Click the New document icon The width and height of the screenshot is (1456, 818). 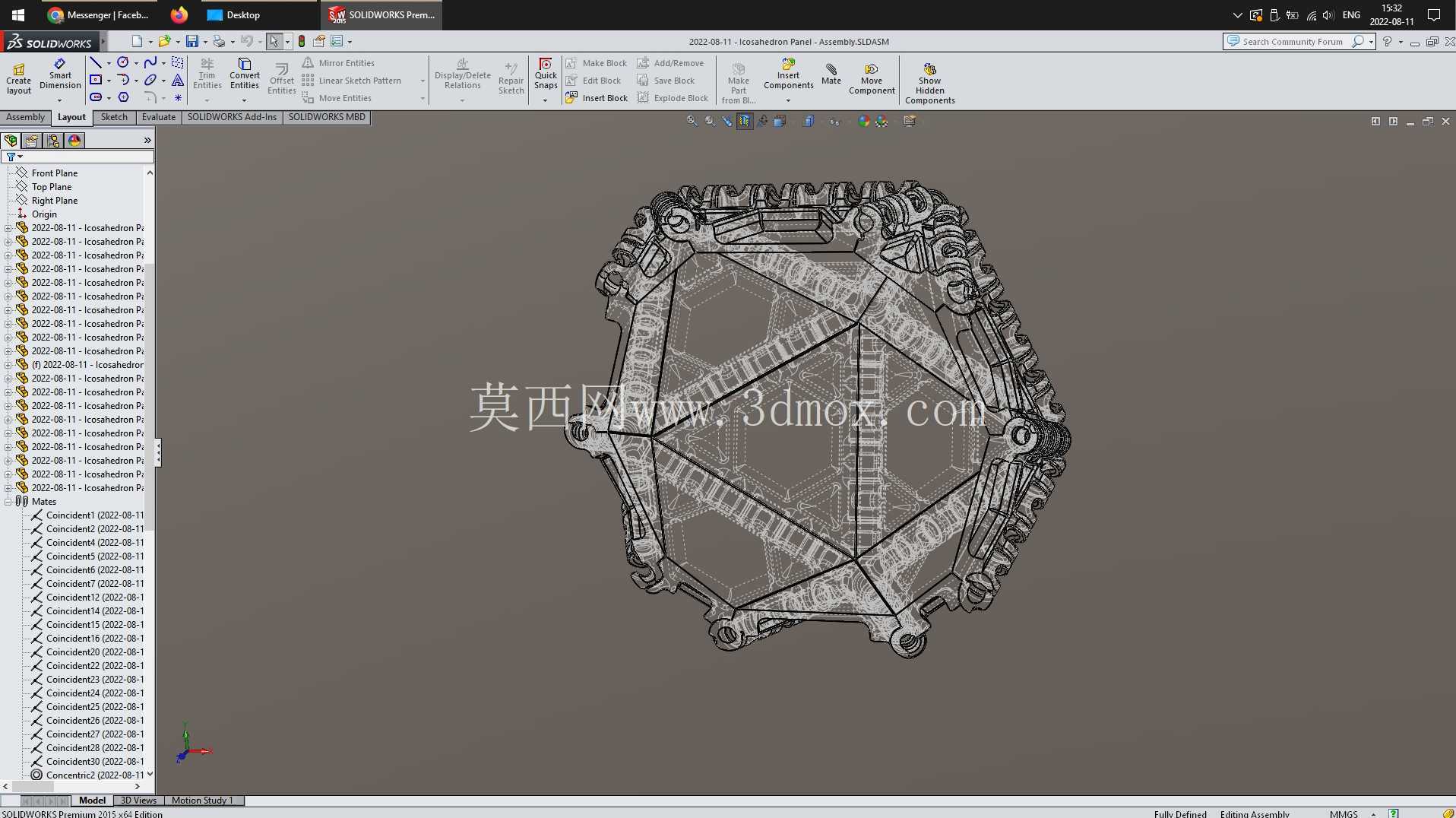(x=137, y=41)
